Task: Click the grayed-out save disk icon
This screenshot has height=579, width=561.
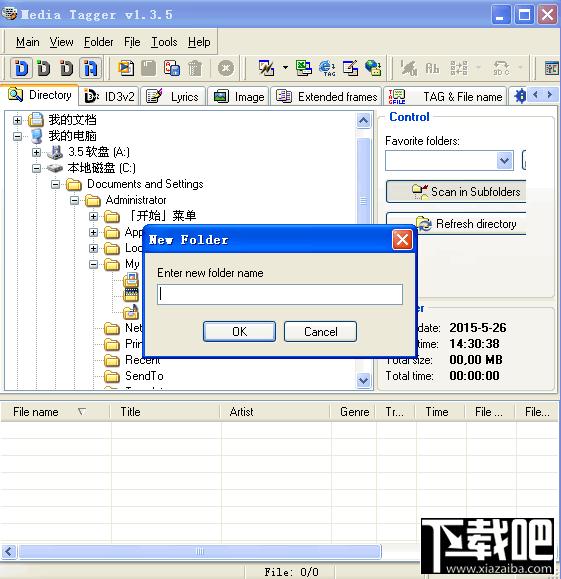Action: (148, 68)
